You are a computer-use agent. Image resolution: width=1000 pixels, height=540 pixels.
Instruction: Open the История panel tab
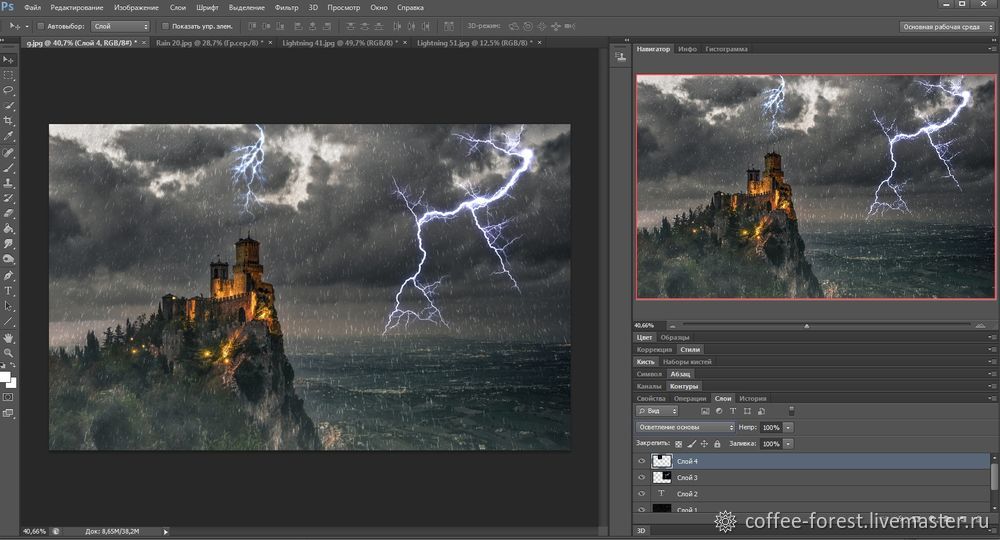(752, 398)
